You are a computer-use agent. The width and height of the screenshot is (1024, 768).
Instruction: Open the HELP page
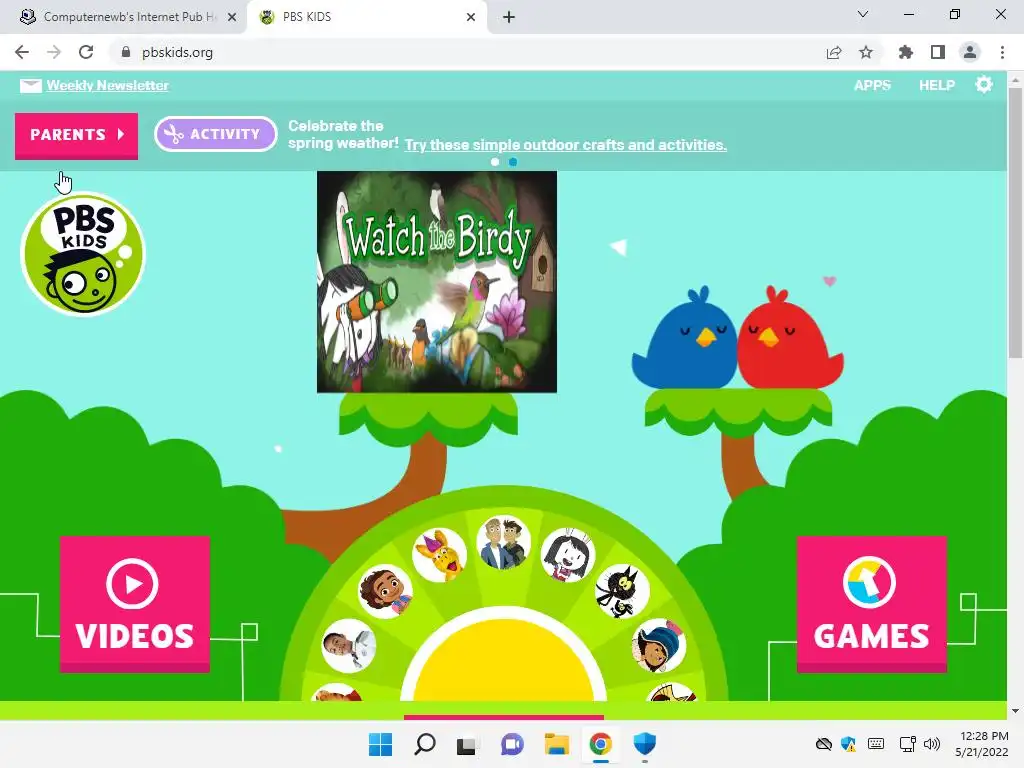[x=936, y=86]
